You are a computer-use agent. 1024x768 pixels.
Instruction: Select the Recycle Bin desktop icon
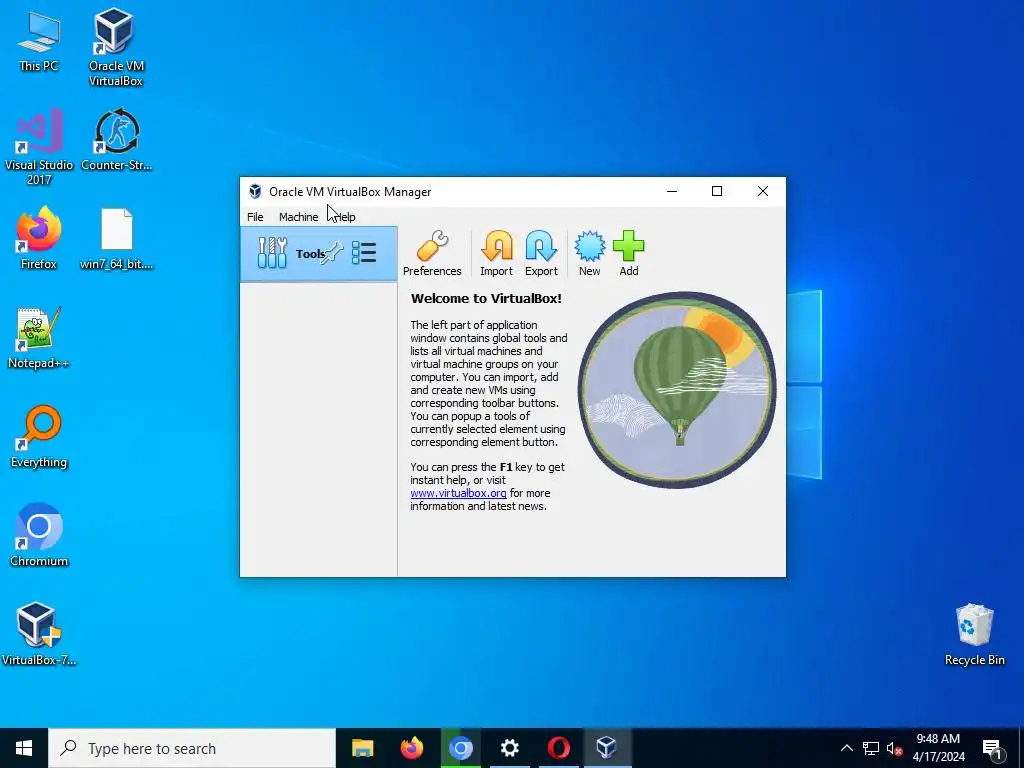coord(974,634)
